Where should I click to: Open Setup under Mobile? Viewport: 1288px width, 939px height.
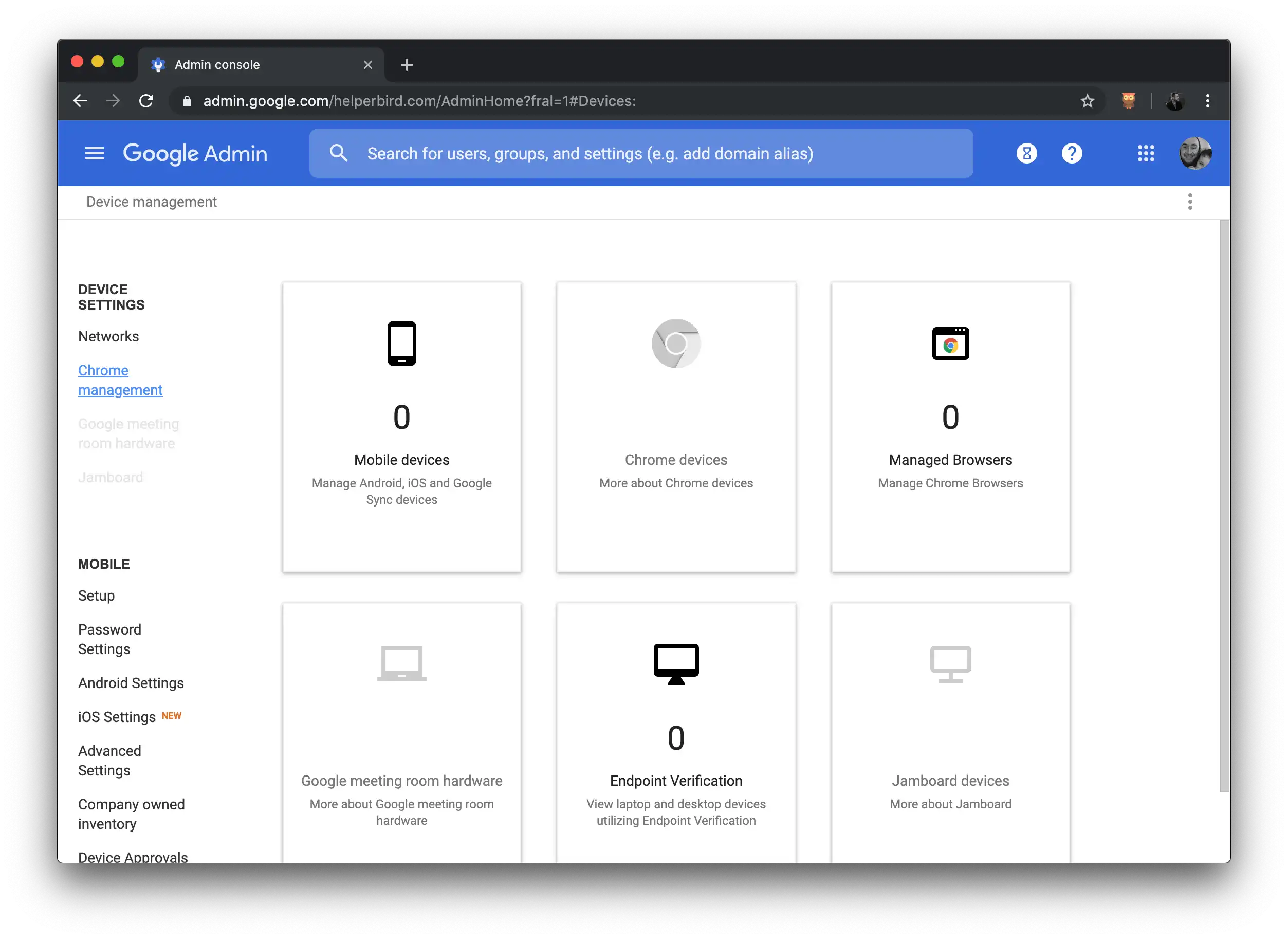[96, 595]
